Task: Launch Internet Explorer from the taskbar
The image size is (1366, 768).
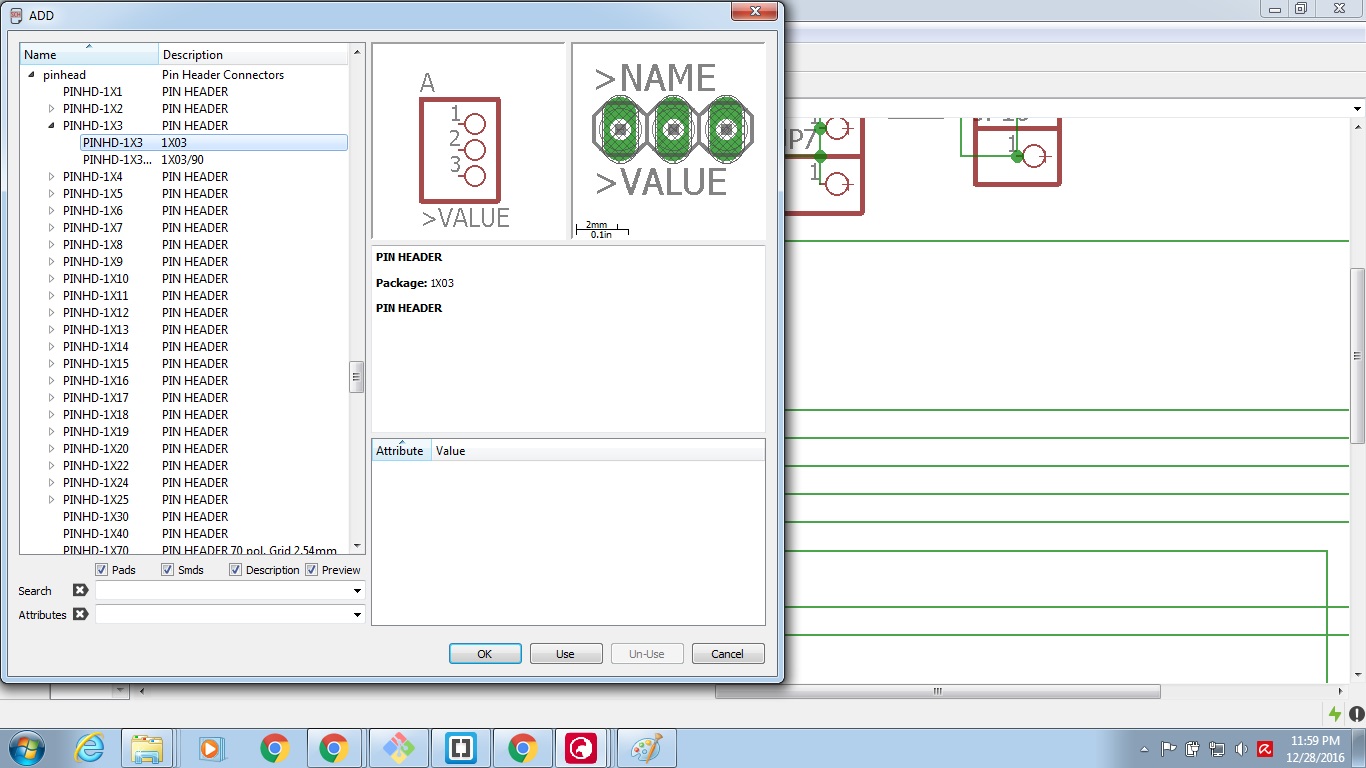Action: click(89, 748)
